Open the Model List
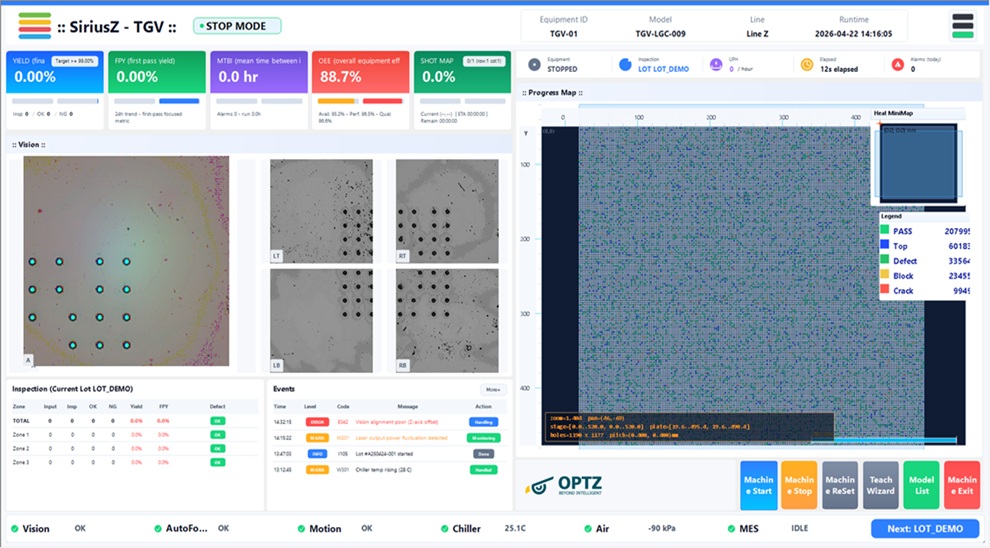 click(921, 485)
